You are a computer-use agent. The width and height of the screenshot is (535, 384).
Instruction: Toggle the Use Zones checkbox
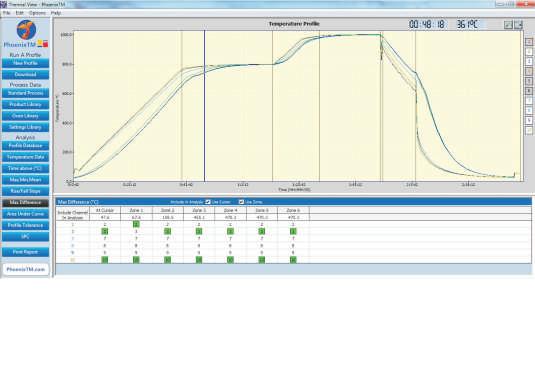pos(241,202)
